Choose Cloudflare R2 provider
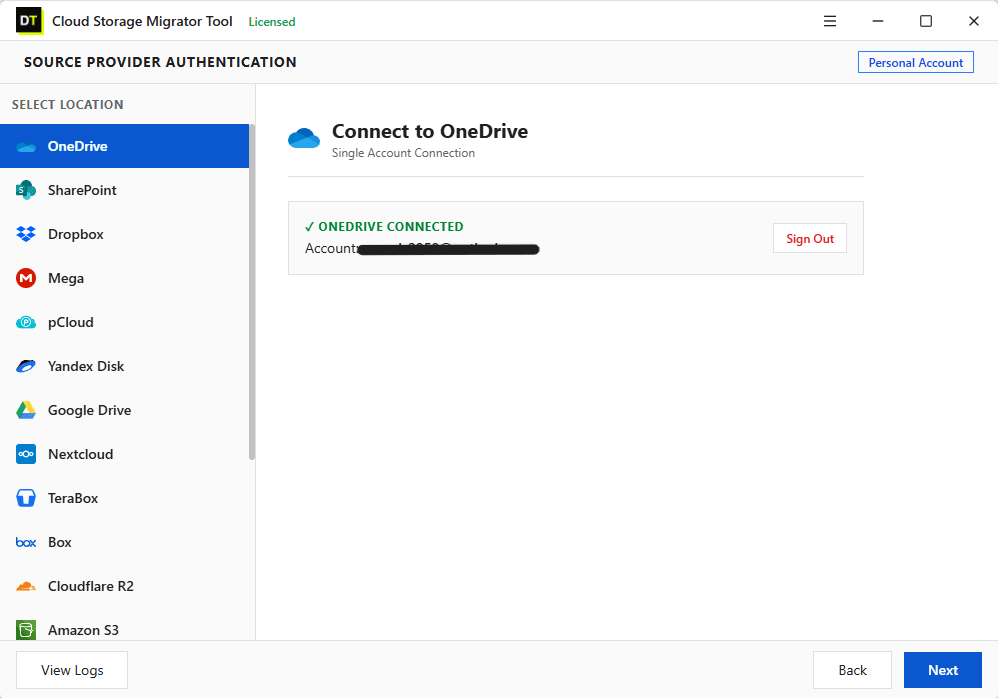The height and width of the screenshot is (698, 998). click(125, 586)
